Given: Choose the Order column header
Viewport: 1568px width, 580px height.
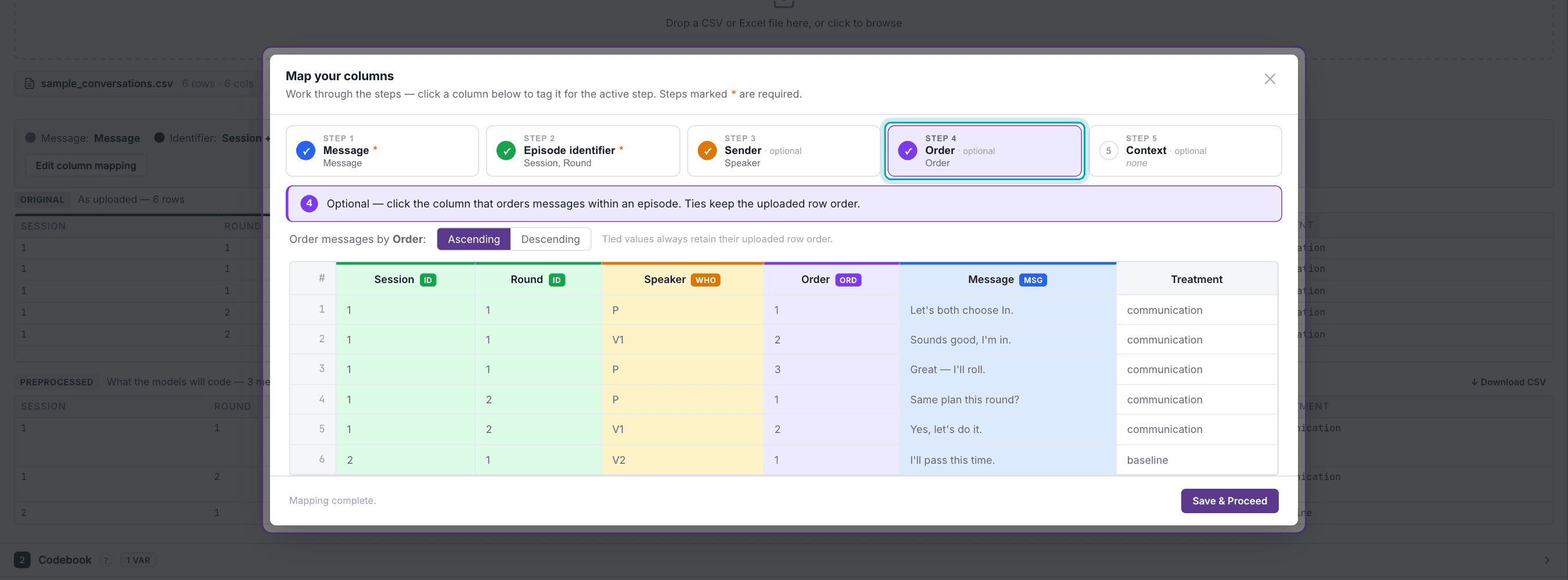Looking at the screenshot, I should (832, 280).
